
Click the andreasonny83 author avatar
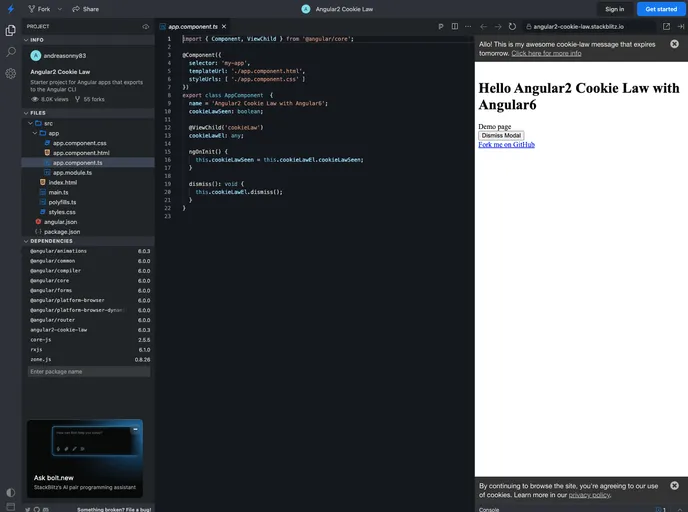(x=36, y=55)
